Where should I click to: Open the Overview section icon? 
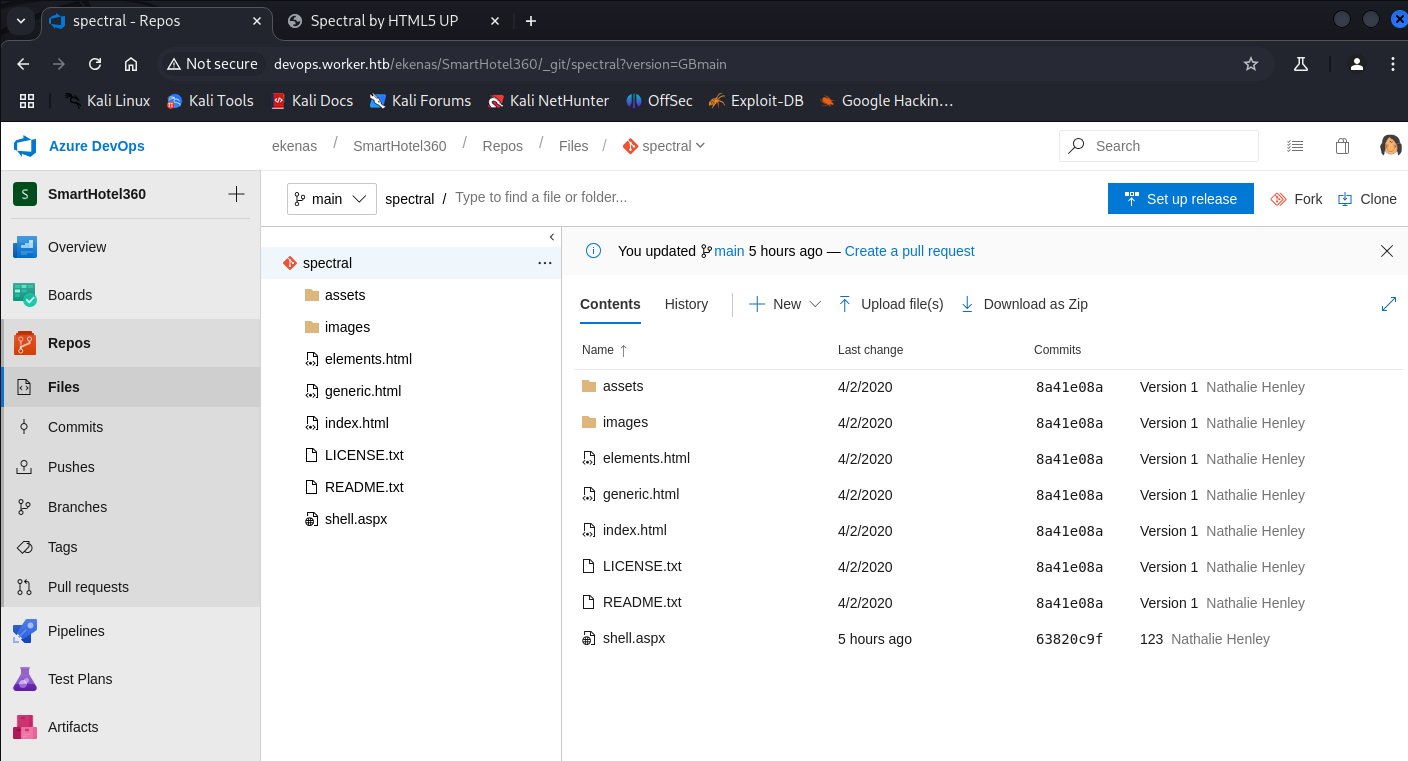[x=25, y=247]
